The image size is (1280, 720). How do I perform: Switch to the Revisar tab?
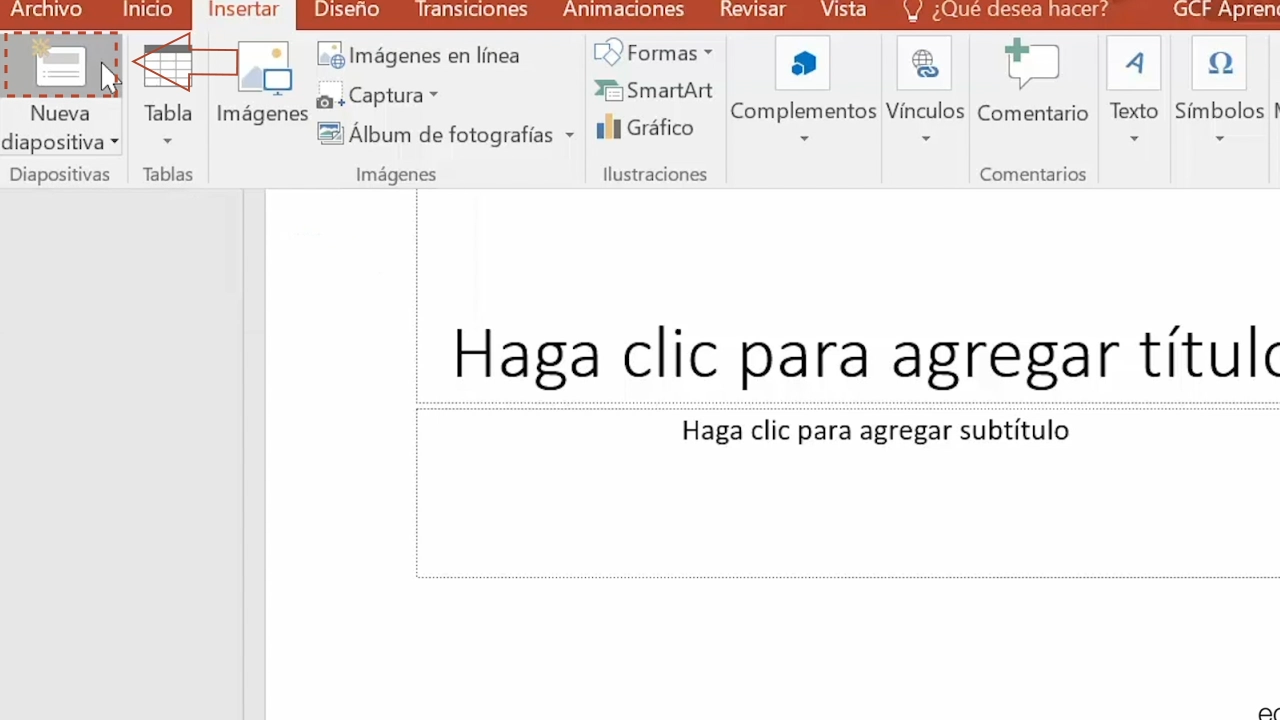(752, 10)
